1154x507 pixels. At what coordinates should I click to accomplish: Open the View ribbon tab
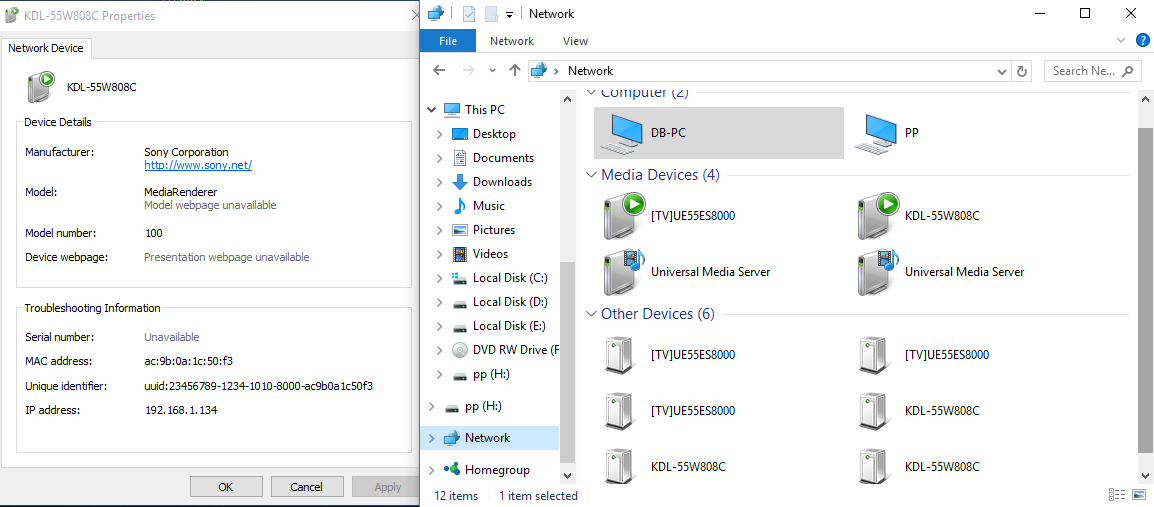click(x=576, y=41)
